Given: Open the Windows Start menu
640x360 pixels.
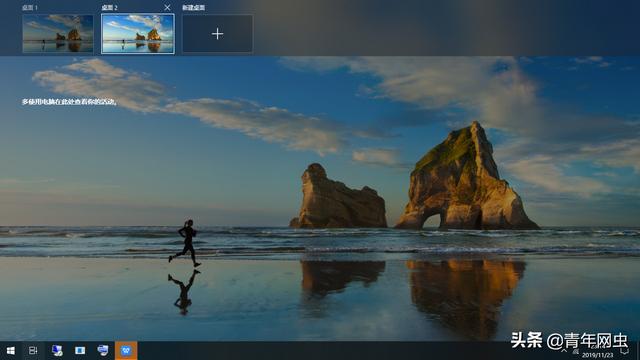Looking at the screenshot, I should point(11,351).
